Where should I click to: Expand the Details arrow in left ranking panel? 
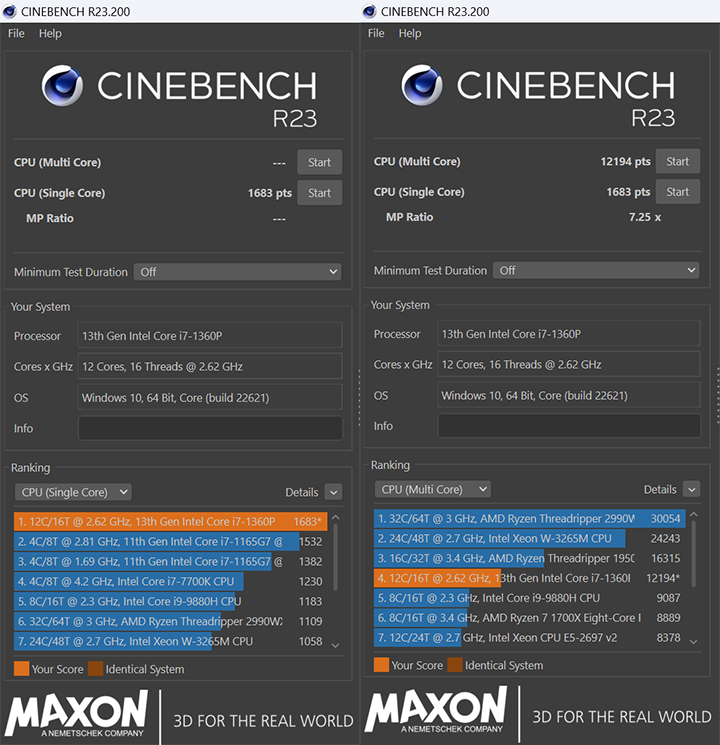333,492
